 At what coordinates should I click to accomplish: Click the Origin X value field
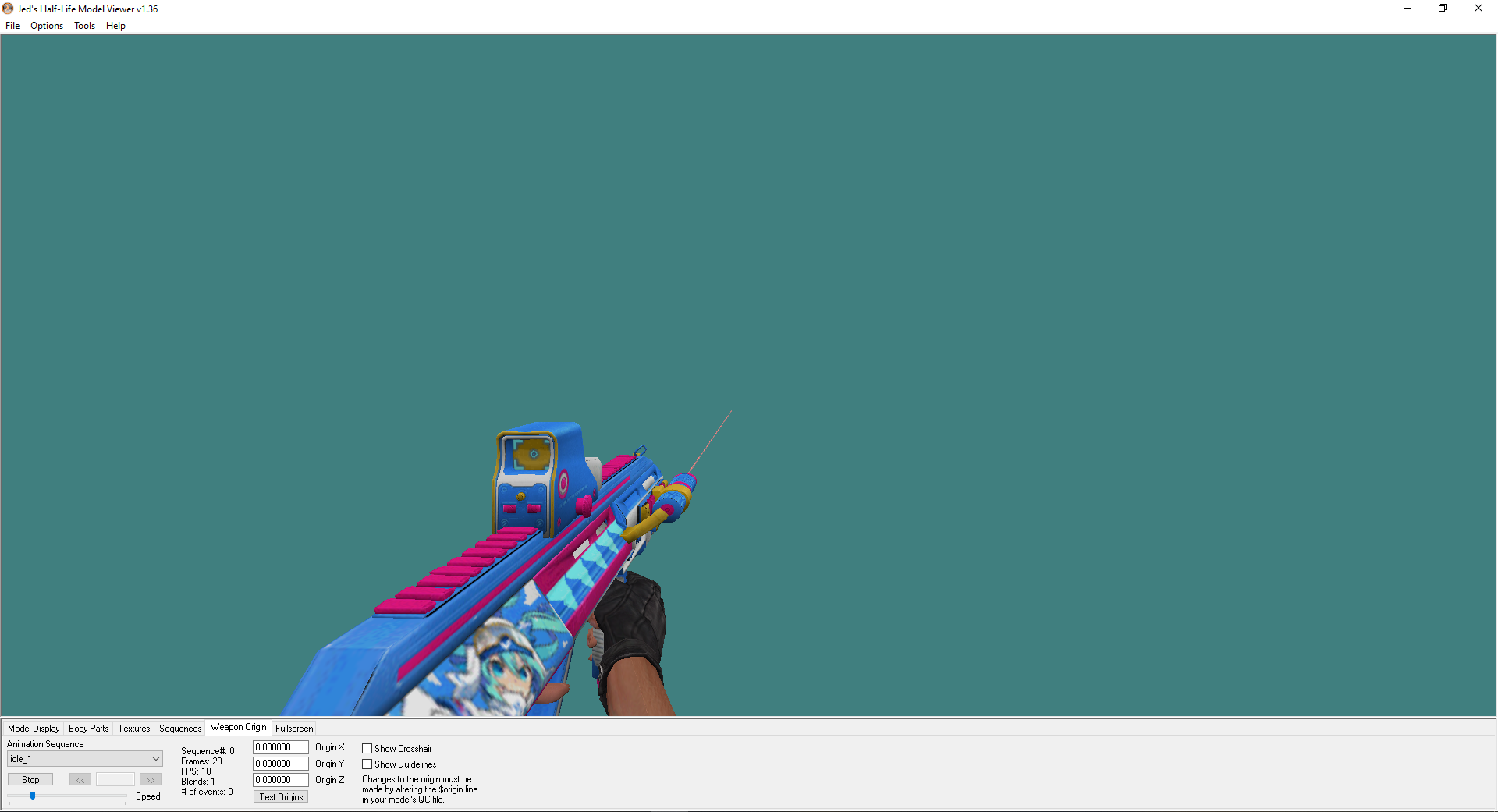pyautogui.click(x=281, y=747)
